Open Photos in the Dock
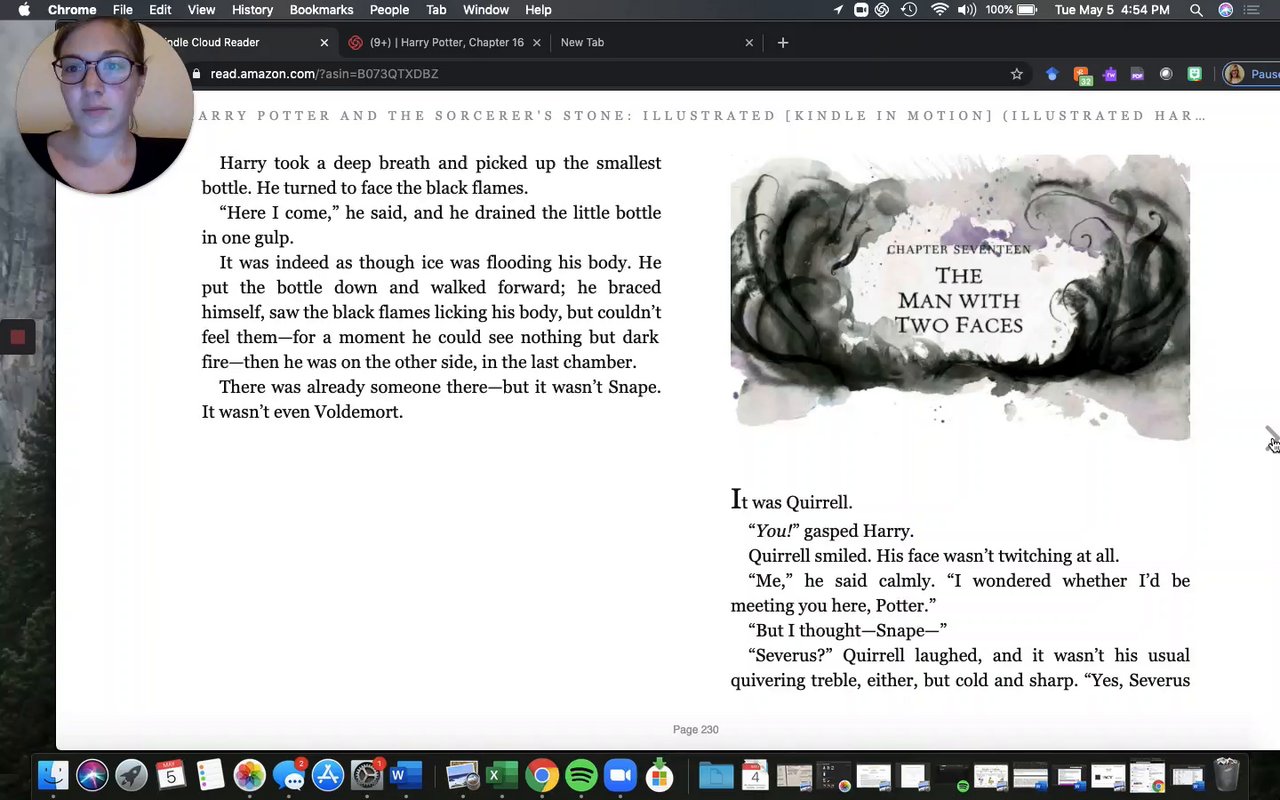 click(249, 775)
